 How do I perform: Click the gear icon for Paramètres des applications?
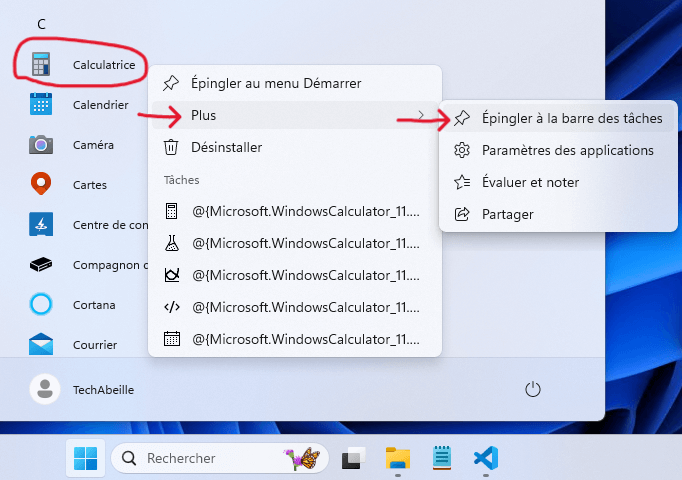462,150
